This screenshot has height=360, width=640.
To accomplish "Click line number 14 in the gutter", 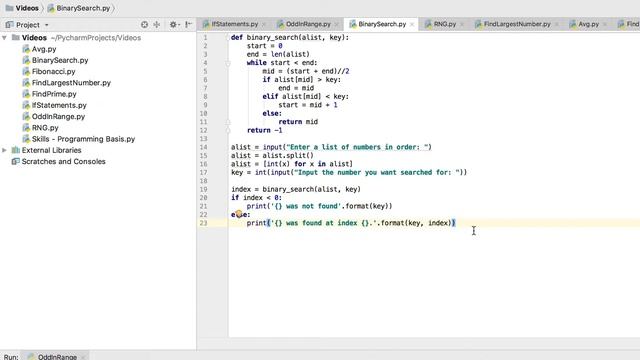I will 204,147.
